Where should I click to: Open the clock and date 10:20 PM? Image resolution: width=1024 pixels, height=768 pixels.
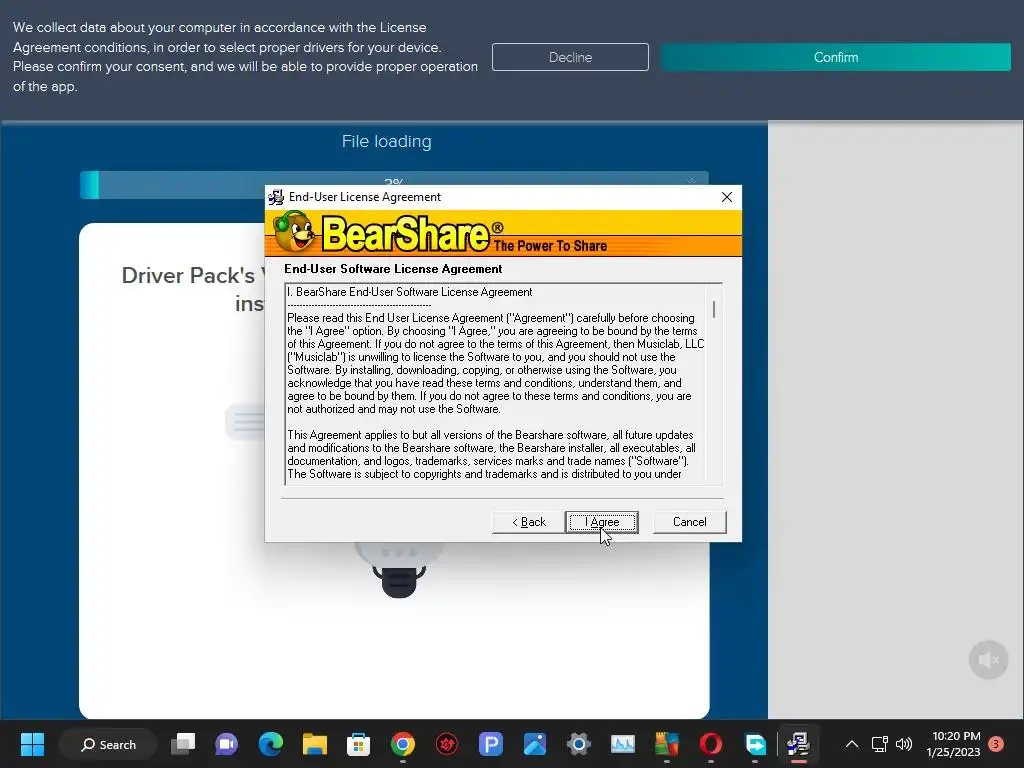pos(953,744)
